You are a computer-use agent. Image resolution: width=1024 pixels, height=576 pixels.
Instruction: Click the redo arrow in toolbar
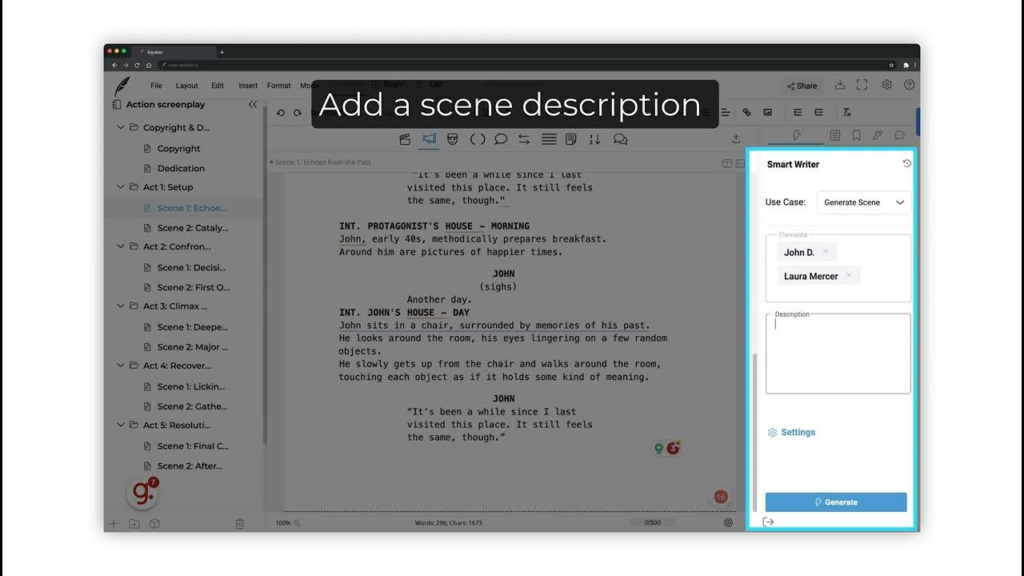click(297, 112)
